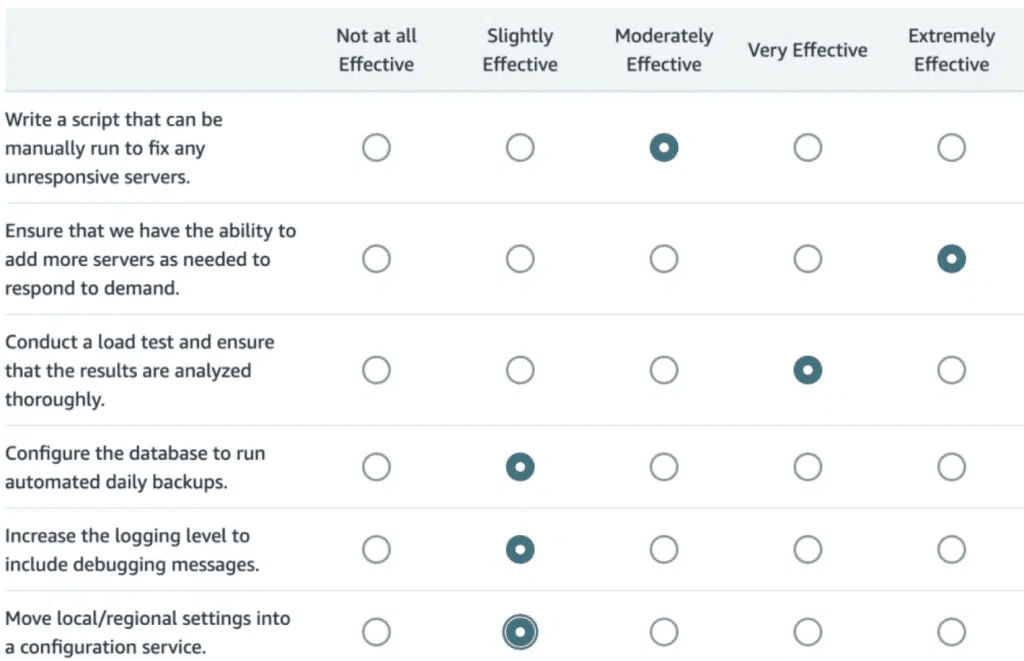Choose Very Effective for adding more servers

[807, 260]
